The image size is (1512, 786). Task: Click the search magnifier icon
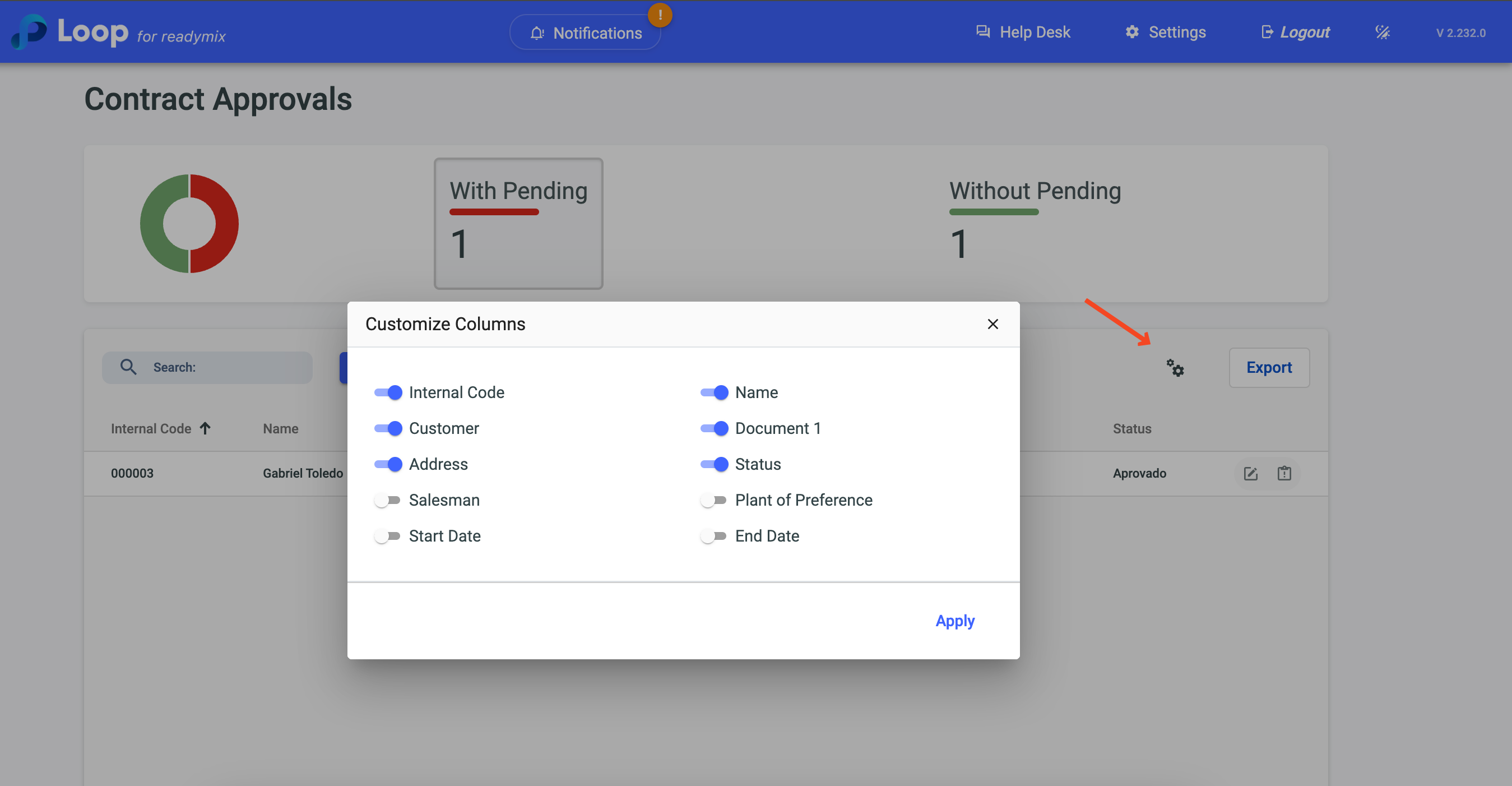pos(128,367)
